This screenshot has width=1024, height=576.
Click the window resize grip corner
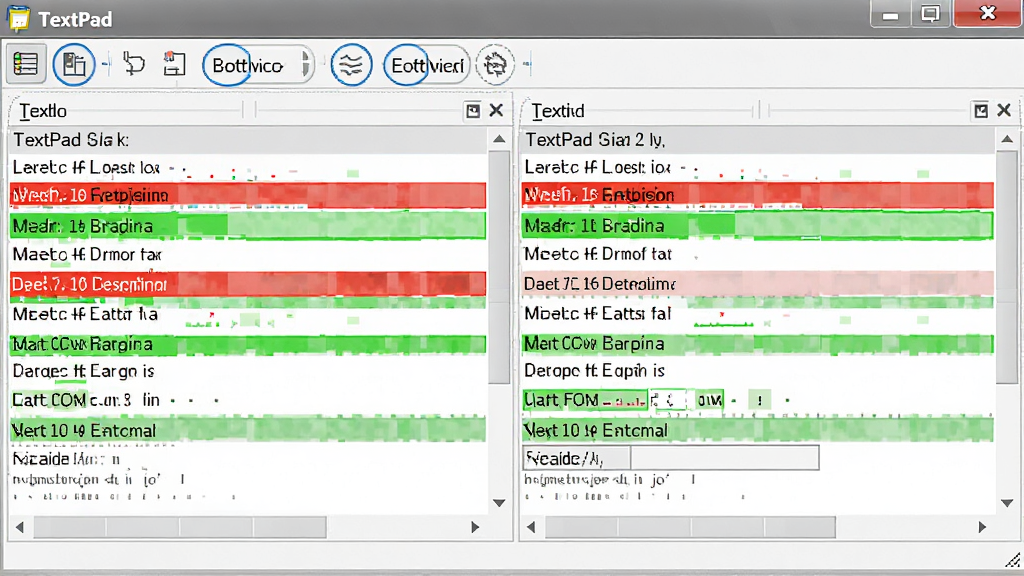coord(1013,560)
